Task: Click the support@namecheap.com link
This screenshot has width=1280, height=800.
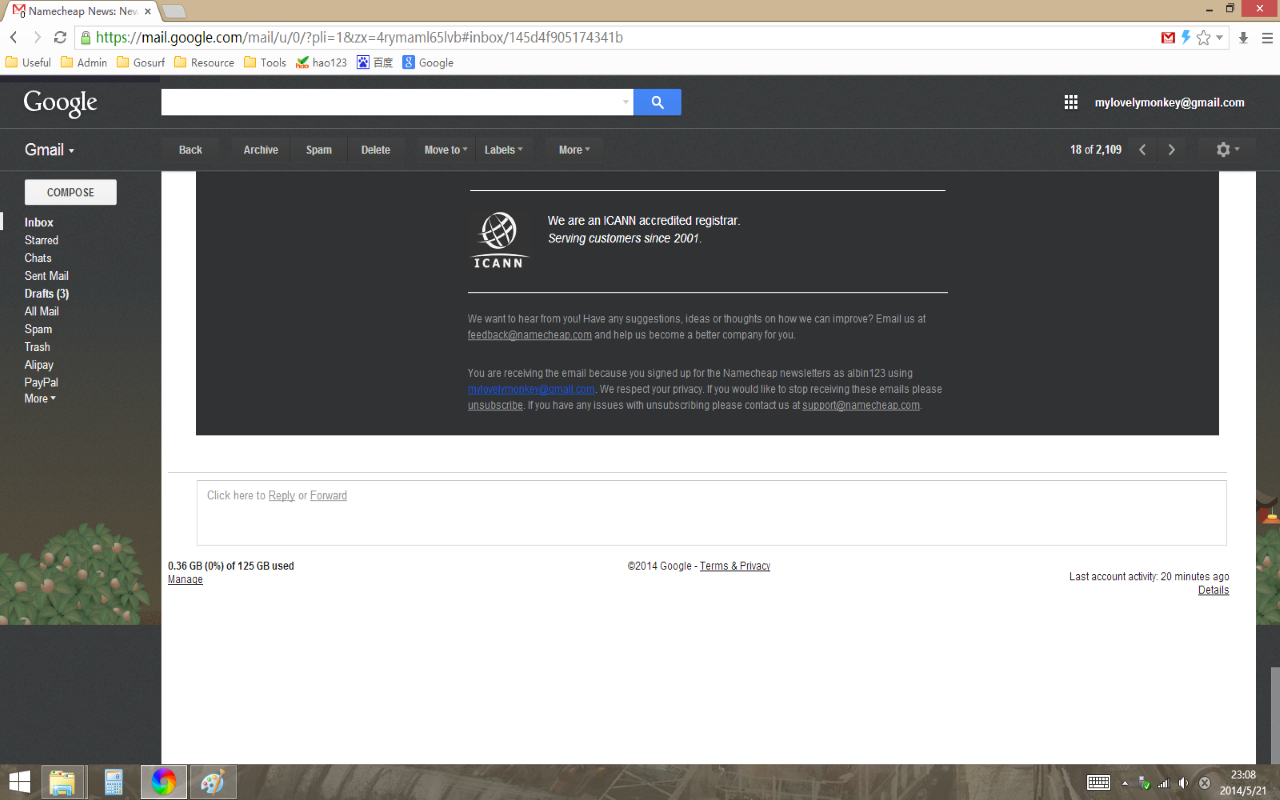Action: pos(861,405)
